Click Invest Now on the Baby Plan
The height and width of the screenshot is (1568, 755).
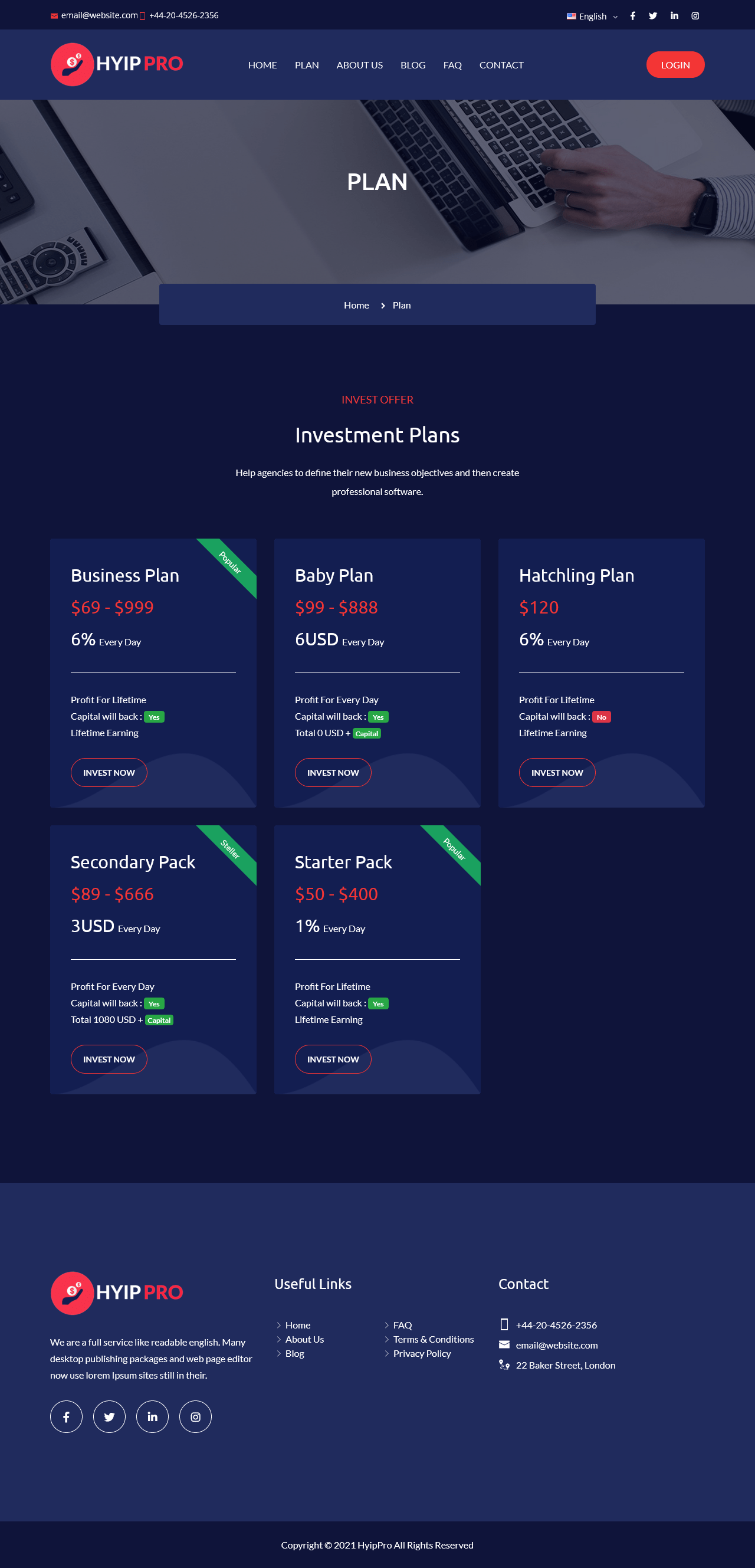point(333,772)
